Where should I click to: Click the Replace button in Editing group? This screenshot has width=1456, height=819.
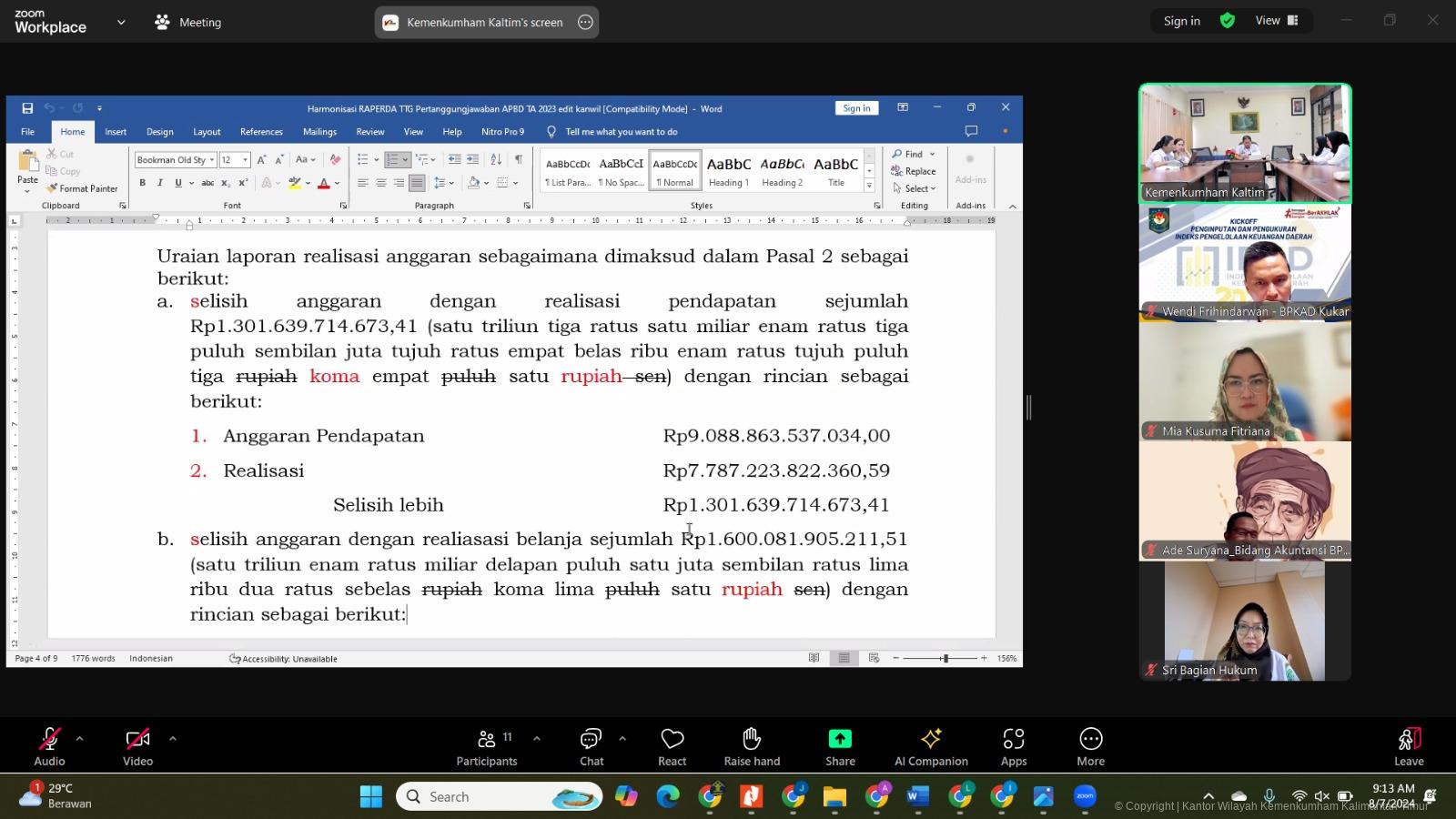tap(914, 171)
